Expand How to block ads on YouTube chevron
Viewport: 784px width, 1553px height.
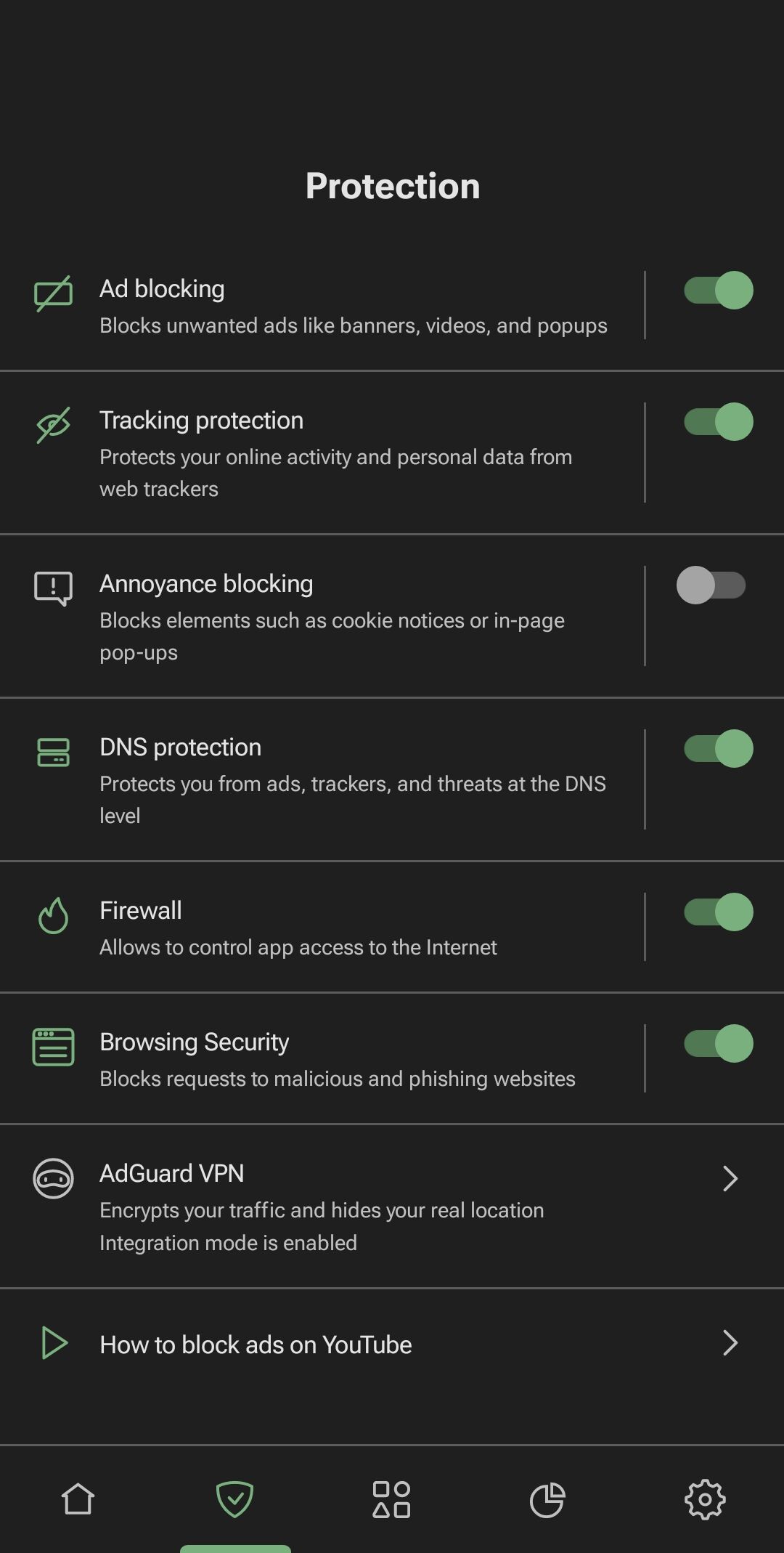(730, 1343)
